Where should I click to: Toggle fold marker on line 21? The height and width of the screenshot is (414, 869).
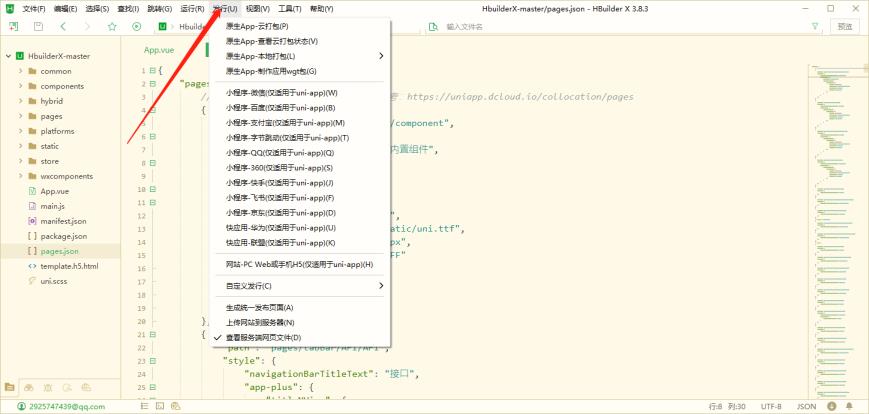pos(152,335)
